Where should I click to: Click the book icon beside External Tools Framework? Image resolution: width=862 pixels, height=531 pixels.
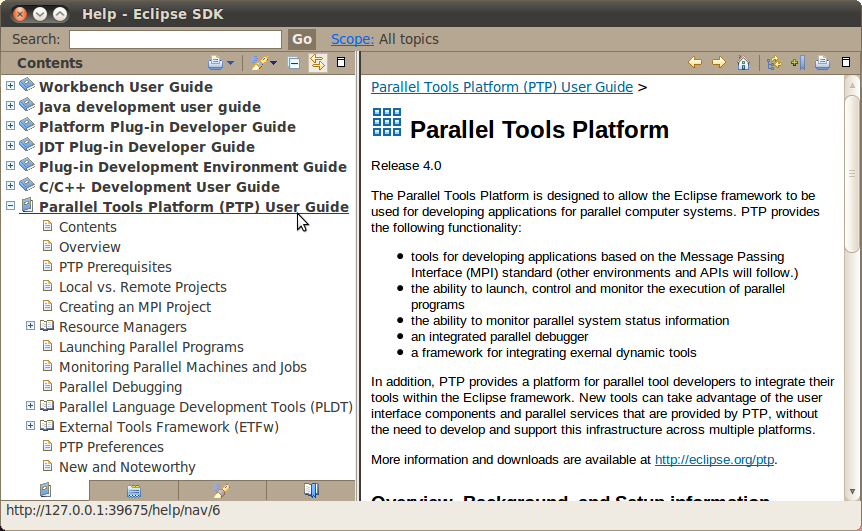pyautogui.click(x=47, y=426)
